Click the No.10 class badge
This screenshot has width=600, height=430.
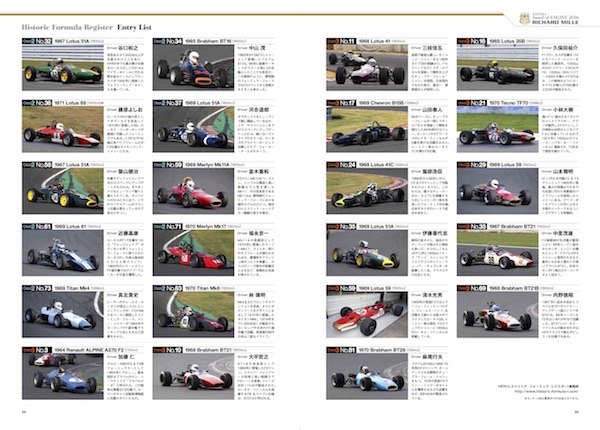[x=168, y=350]
